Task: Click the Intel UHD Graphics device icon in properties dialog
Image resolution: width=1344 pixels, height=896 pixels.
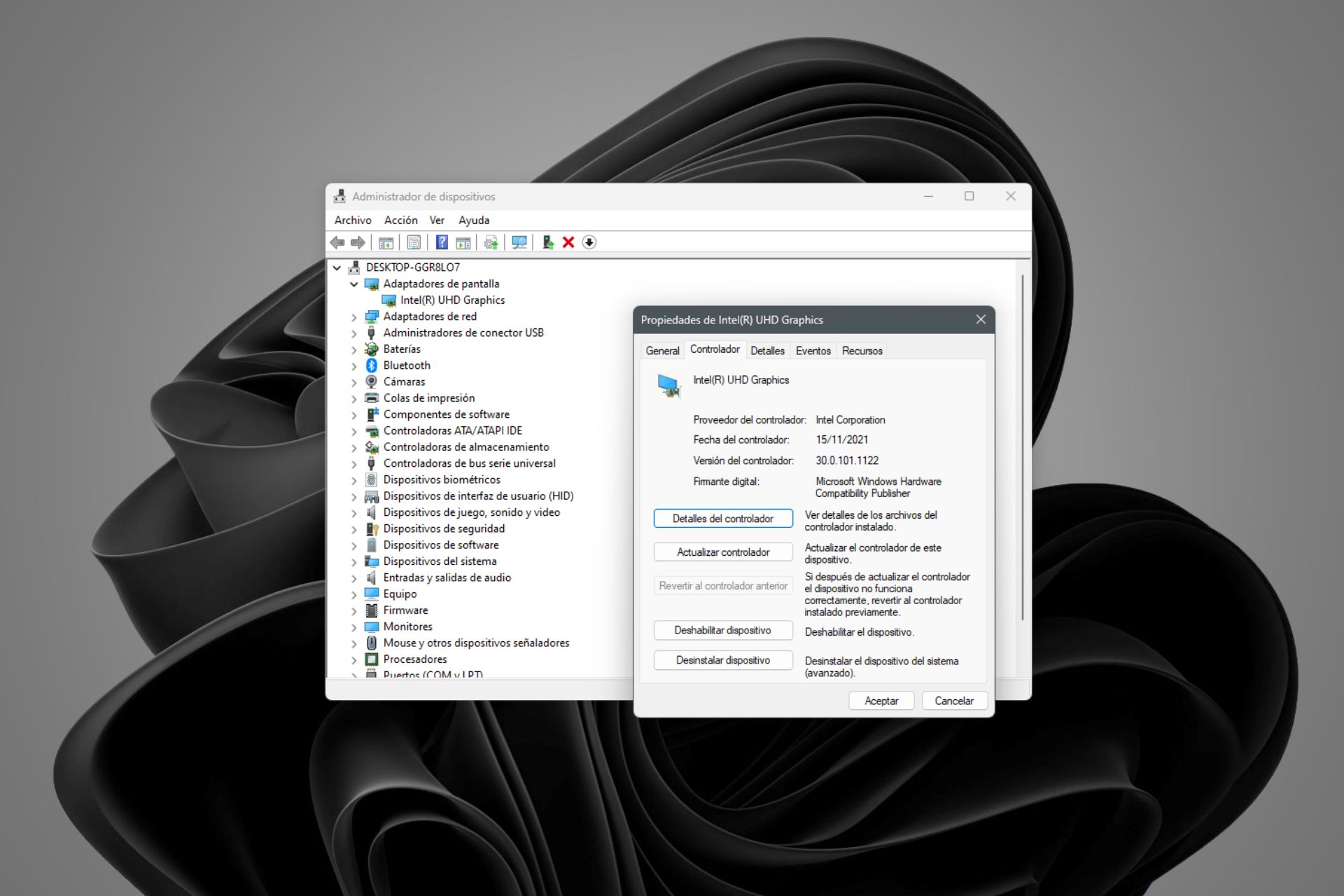Action: tap(668, 386)
